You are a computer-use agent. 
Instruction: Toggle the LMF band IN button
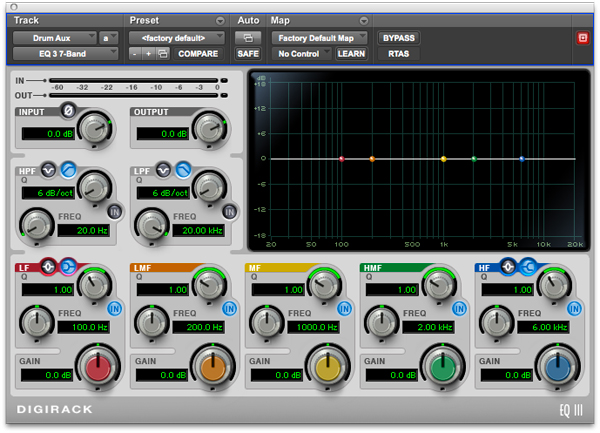pos(230,308)
